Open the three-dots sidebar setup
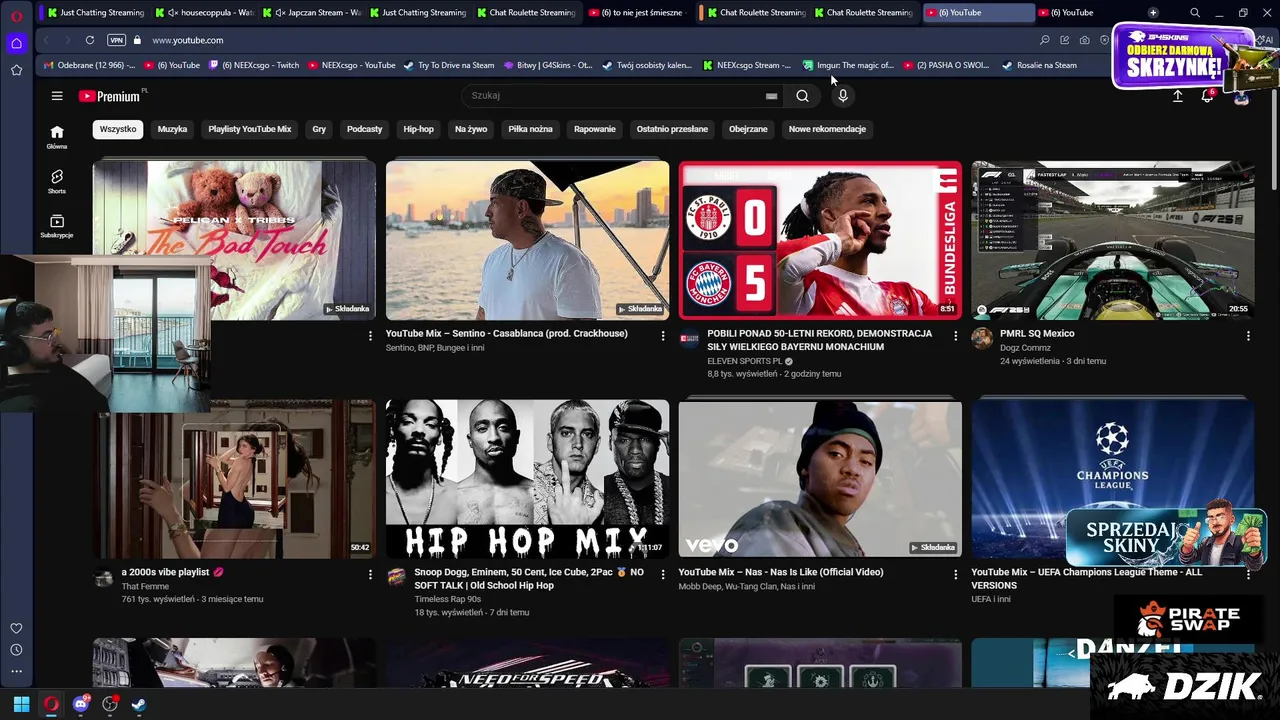The image size is (1280, 720). (16, 671)
